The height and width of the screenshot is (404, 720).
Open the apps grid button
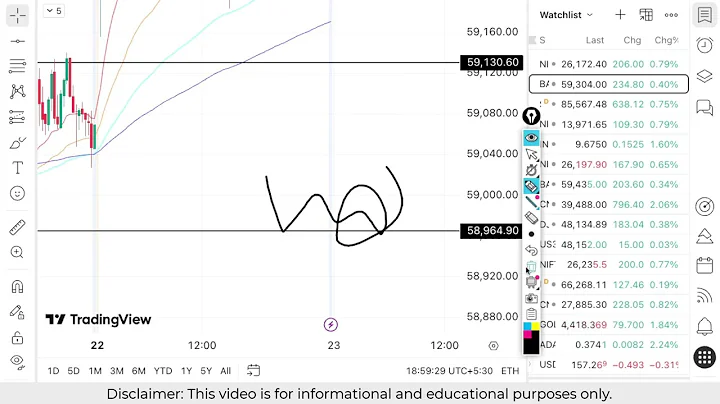coord(705,357)
